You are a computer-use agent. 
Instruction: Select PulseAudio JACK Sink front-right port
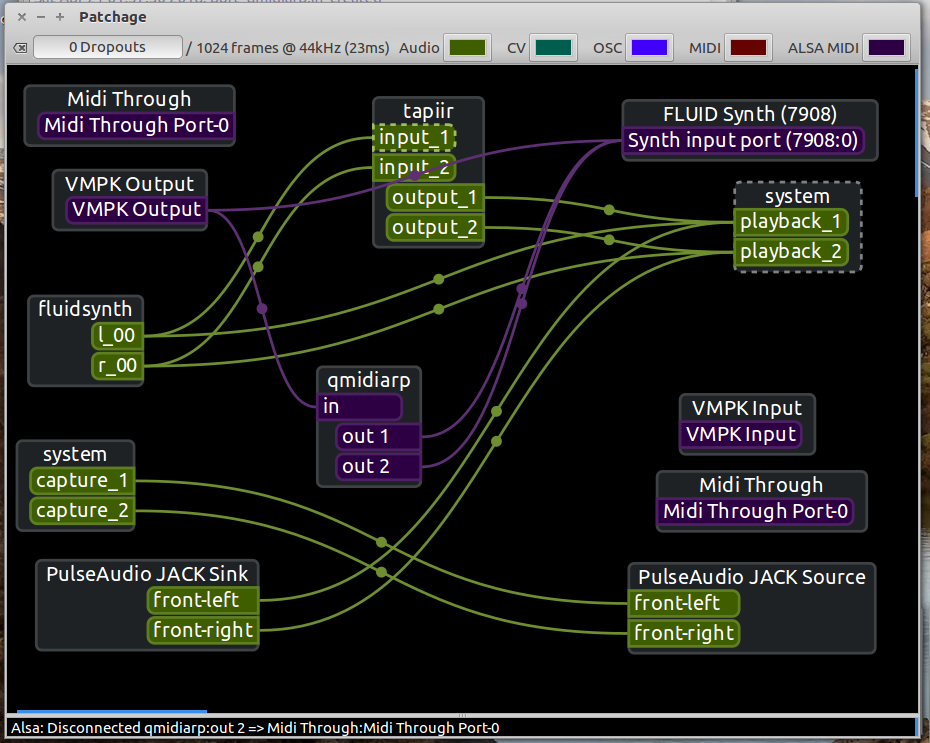(203, 630)
